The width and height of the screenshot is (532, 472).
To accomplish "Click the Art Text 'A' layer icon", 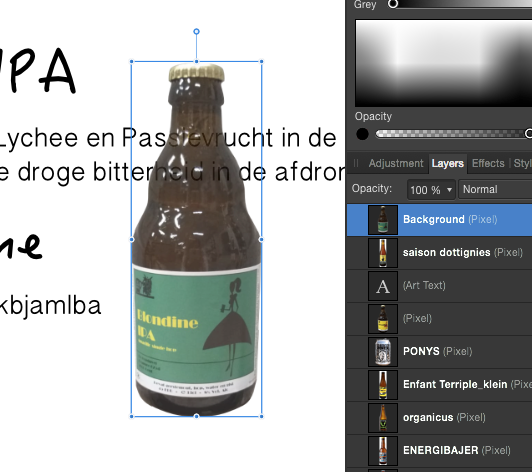I will coord(383,286).
